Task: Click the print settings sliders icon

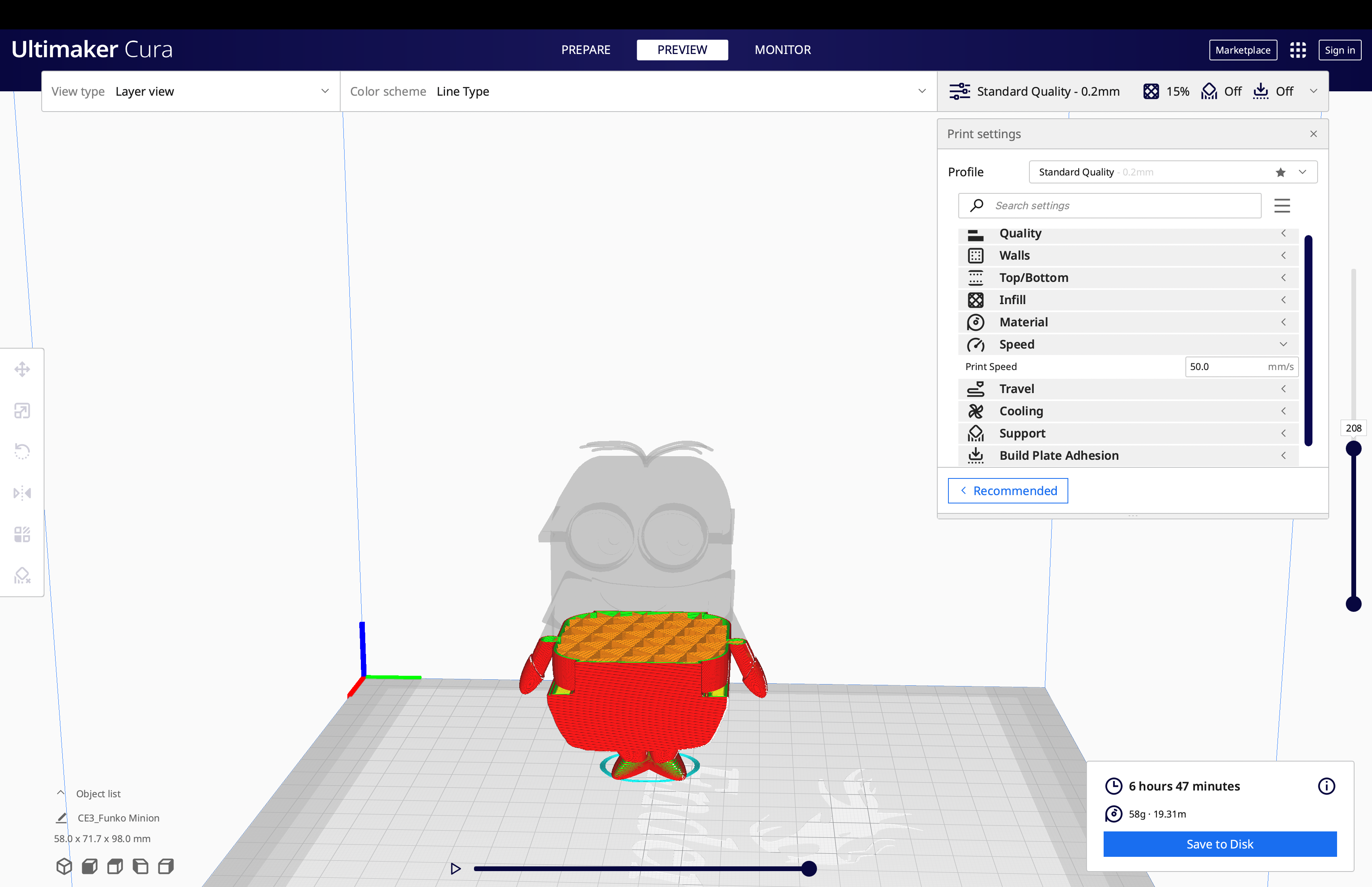Action: [960, 91]
